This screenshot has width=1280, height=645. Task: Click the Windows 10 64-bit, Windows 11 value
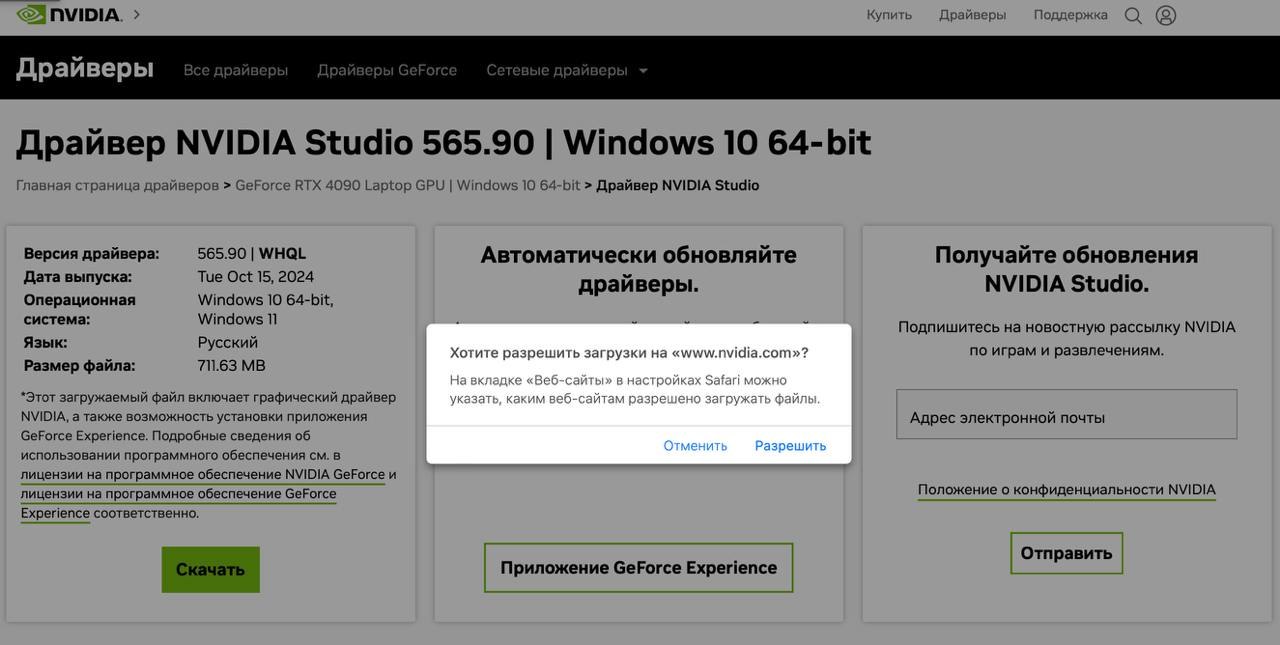pos(265,309)
